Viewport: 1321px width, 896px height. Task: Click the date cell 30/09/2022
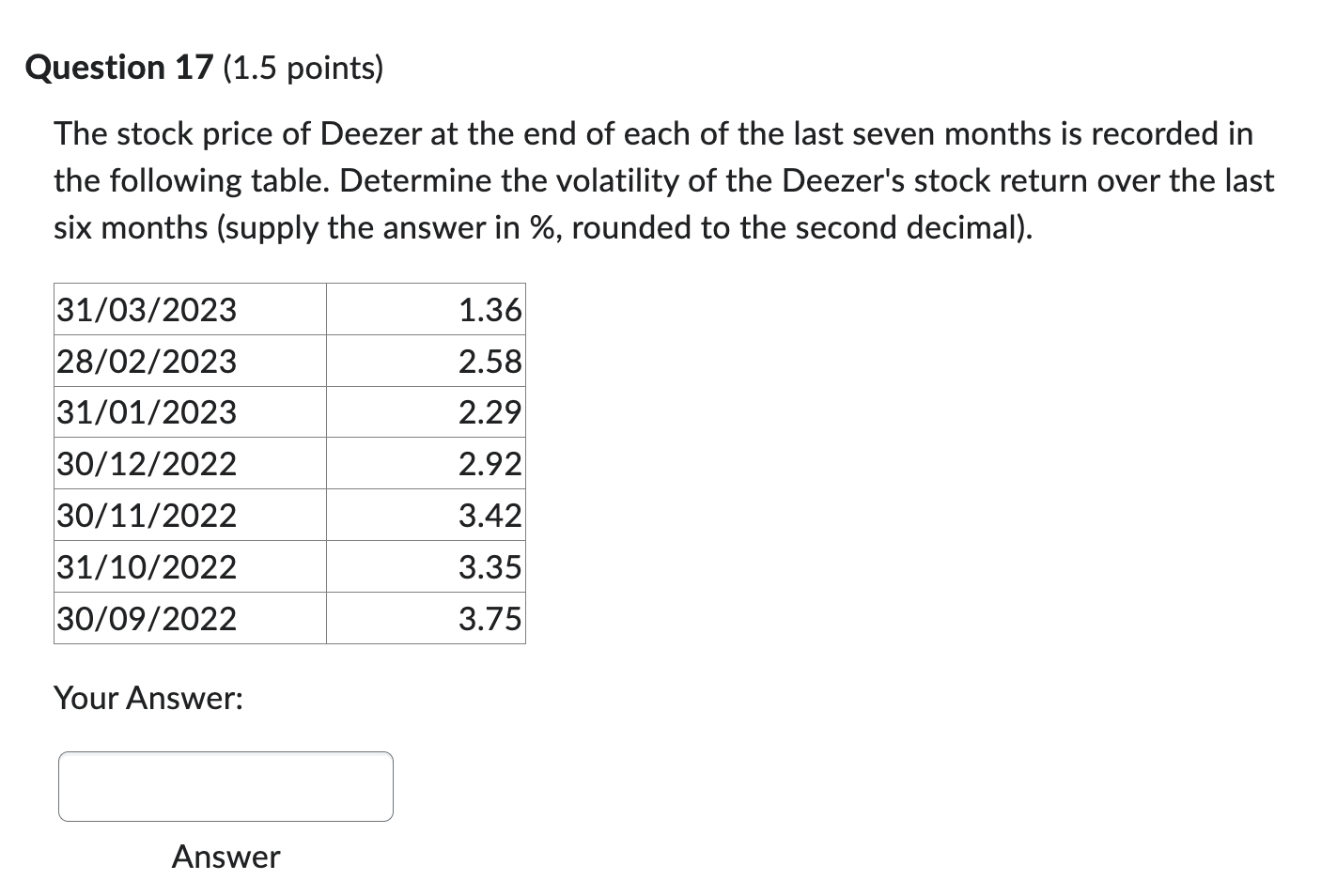point(146,618)
